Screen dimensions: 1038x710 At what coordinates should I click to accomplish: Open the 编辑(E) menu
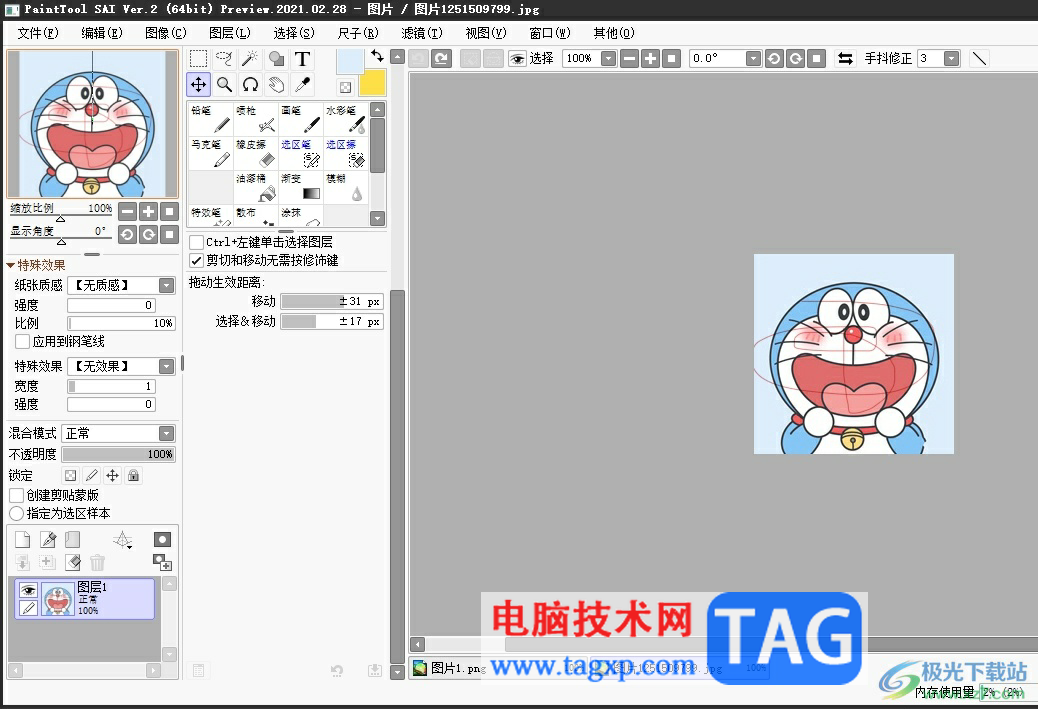[x=102, y=33]
